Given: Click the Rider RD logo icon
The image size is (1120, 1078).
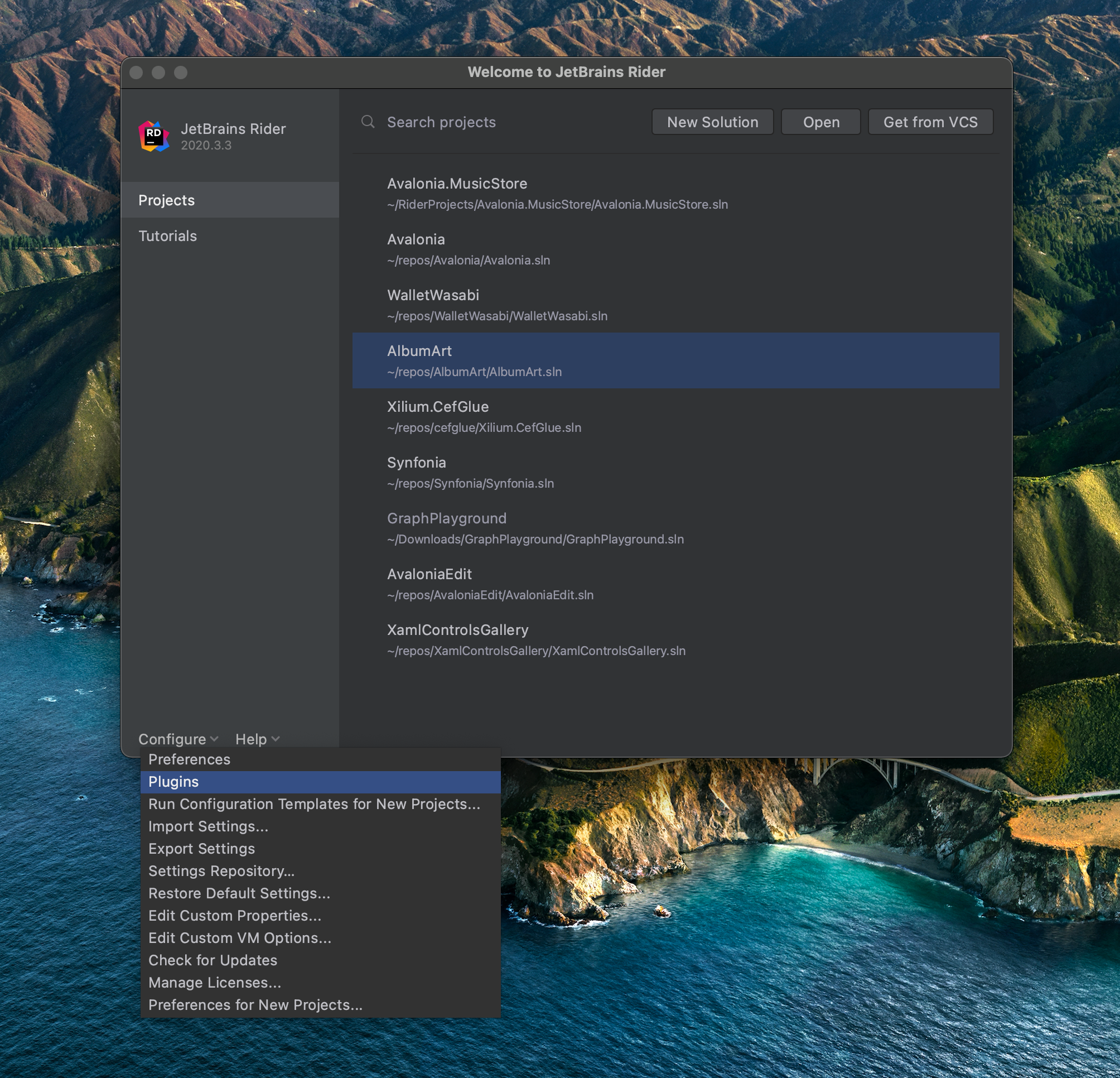Looking at the screenshot, I should coord(154,136).
